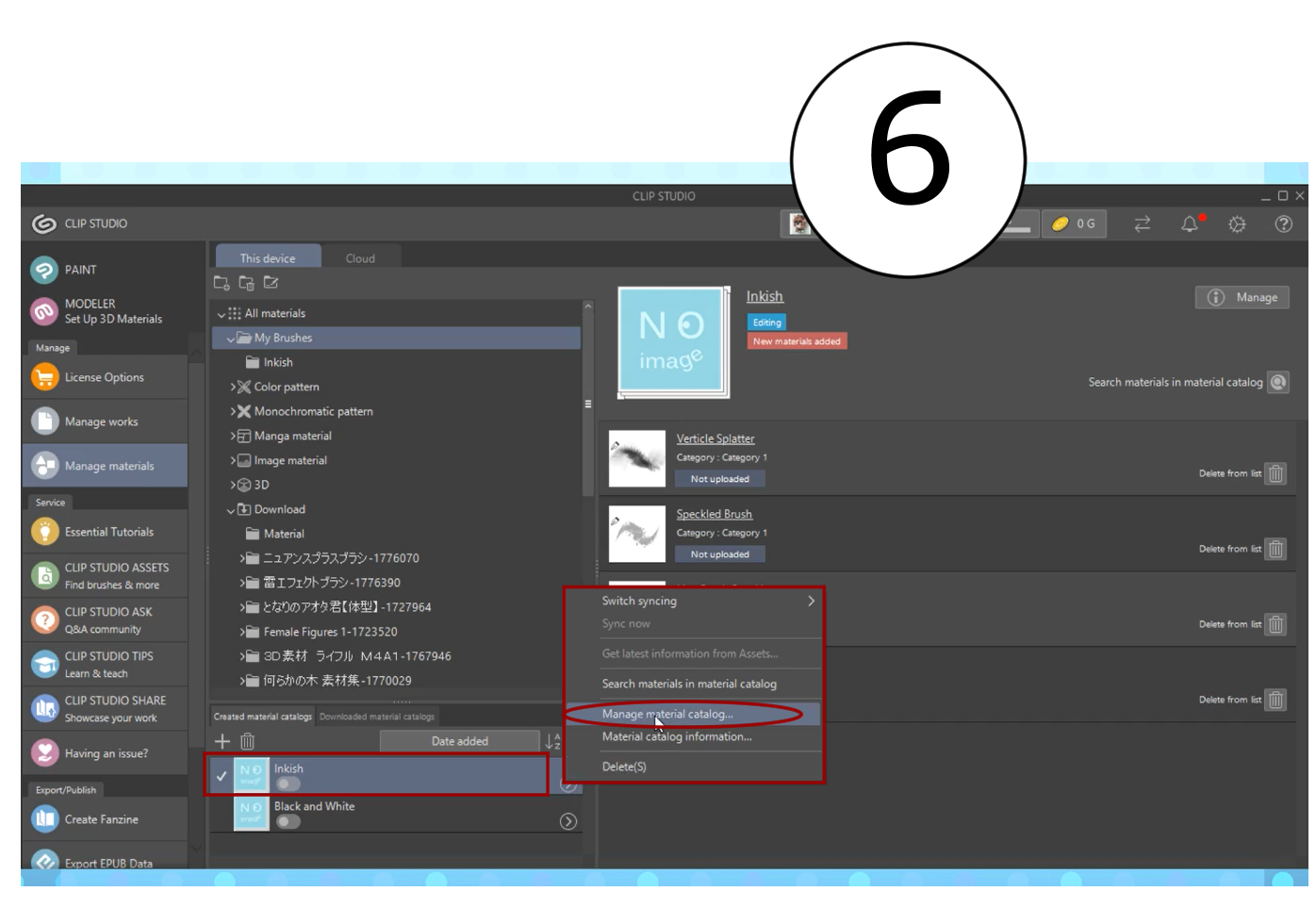Delete Verticle Splatter from the list

[x=1275, y=473]
